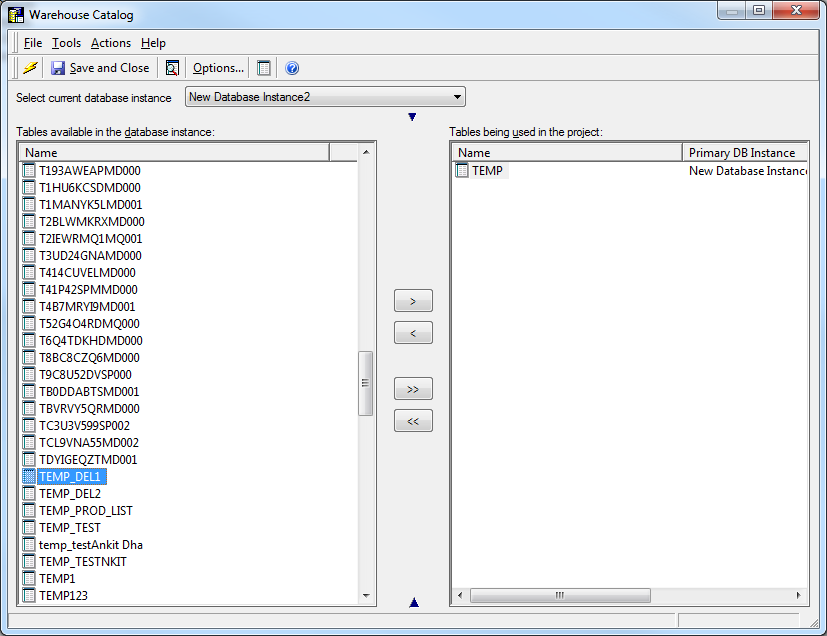Click the Save and Close toolbar button
This screenshot has width=827, height=636.
point(100,68)
